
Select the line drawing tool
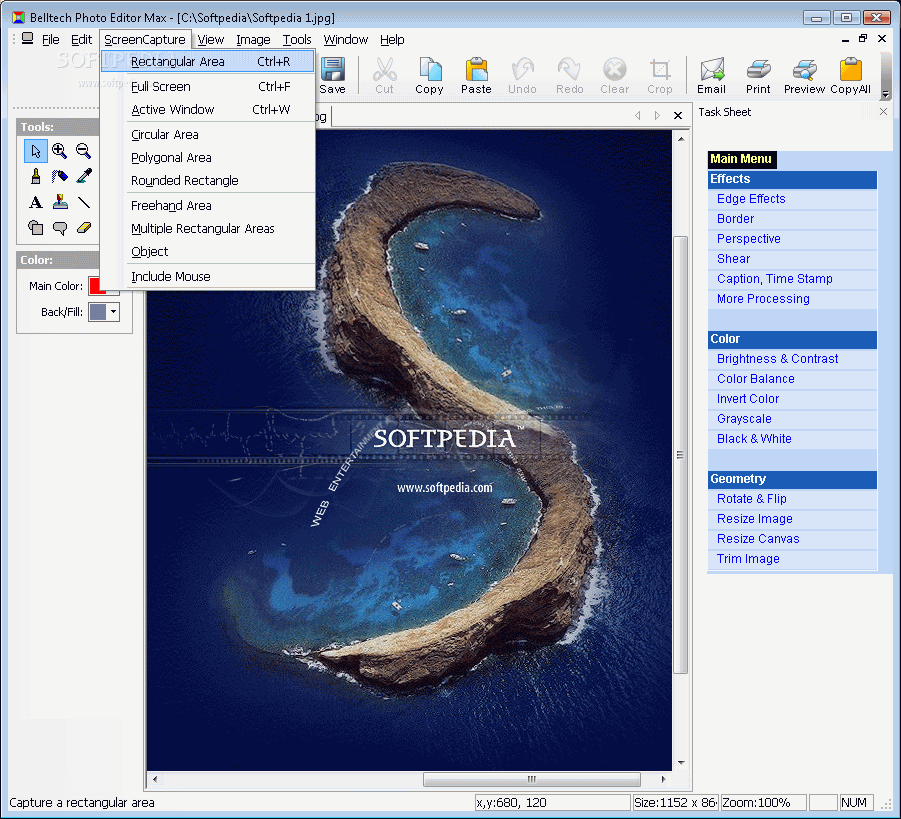83,202
